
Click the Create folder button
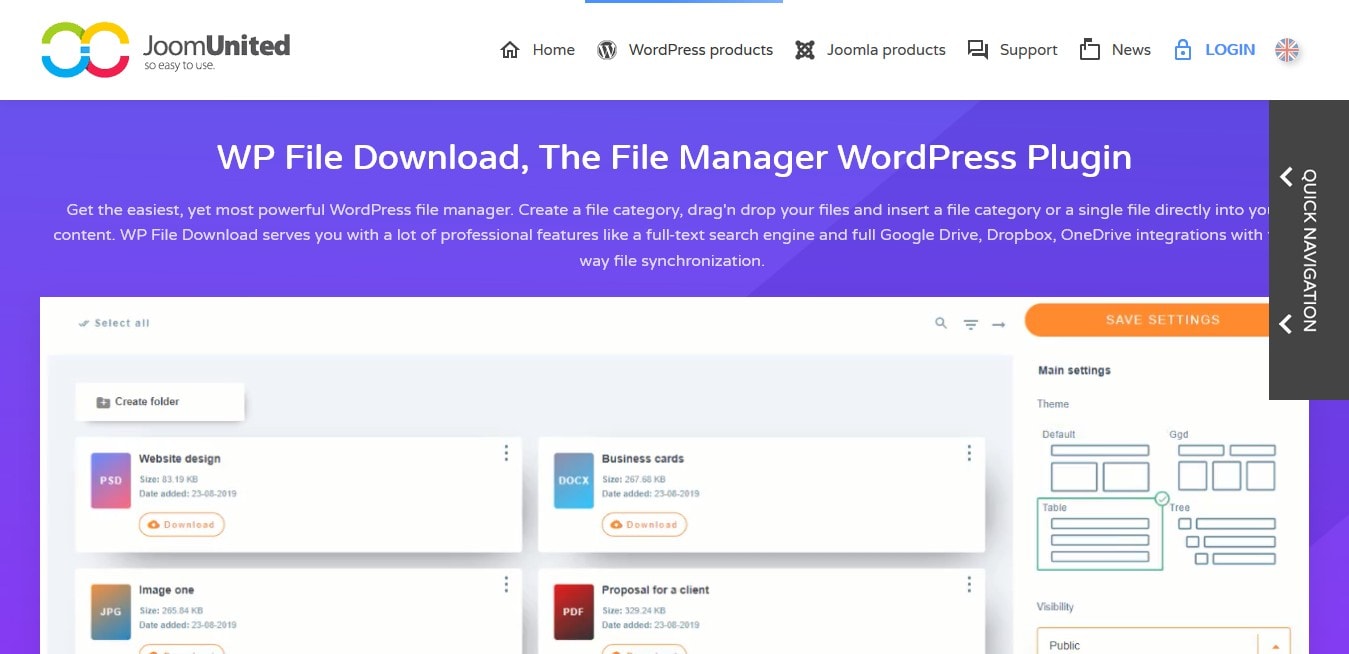click(x=160, y=402)
